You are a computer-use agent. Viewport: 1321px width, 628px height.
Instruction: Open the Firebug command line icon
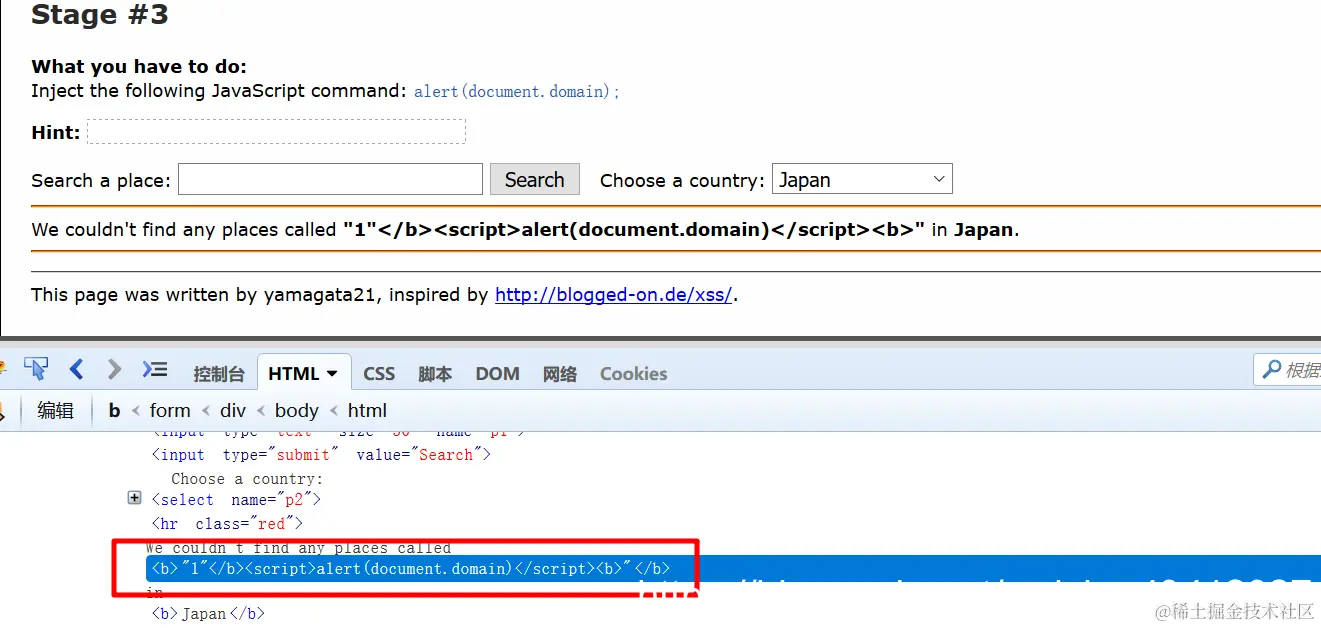[x=155, y=369]
